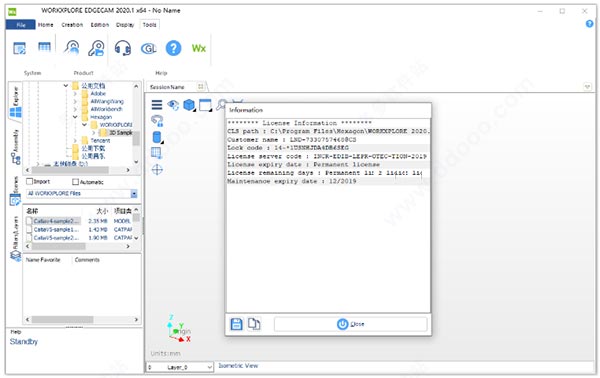The height and width of the screenshot is (378, 600).
Task: Open the Layer_0 dropdown at bottom
Action: pyautogui.click(x=179, y=367)
